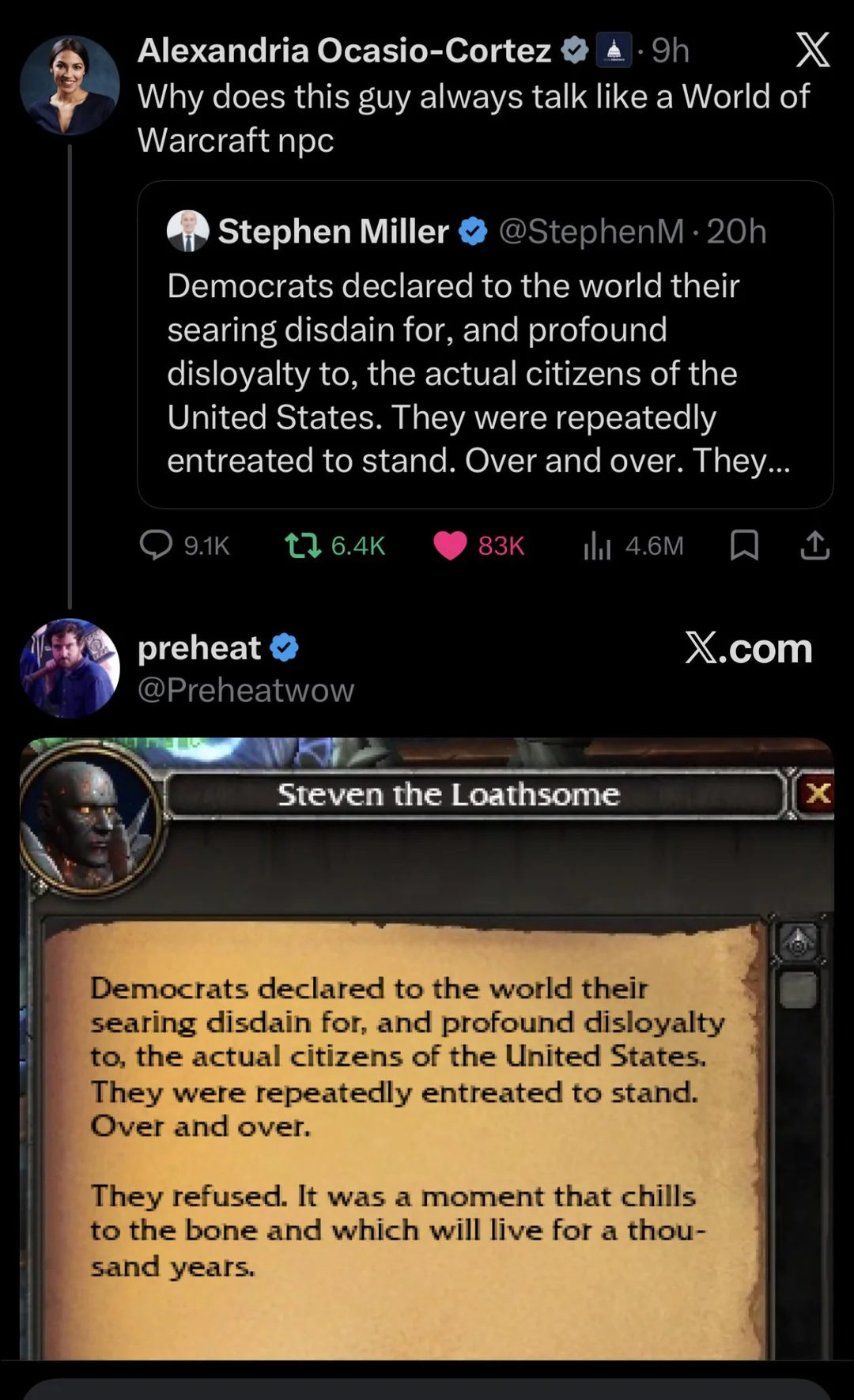Bookmark this post with the bookmark icon
Viewport: 854px width, 1400px height.
tap(744, 545)
